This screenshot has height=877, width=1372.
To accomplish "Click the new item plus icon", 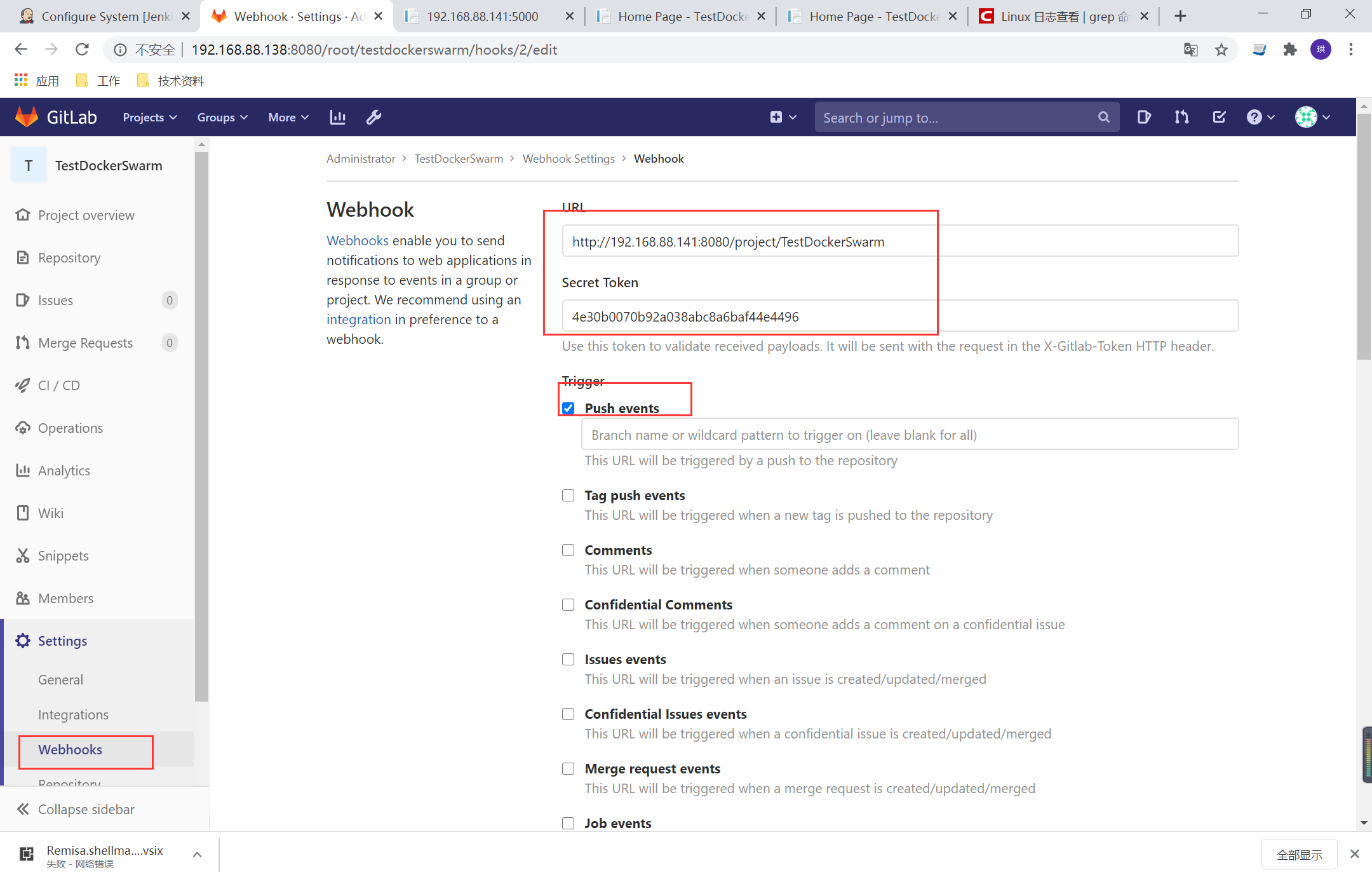I will tap(776, 117).
